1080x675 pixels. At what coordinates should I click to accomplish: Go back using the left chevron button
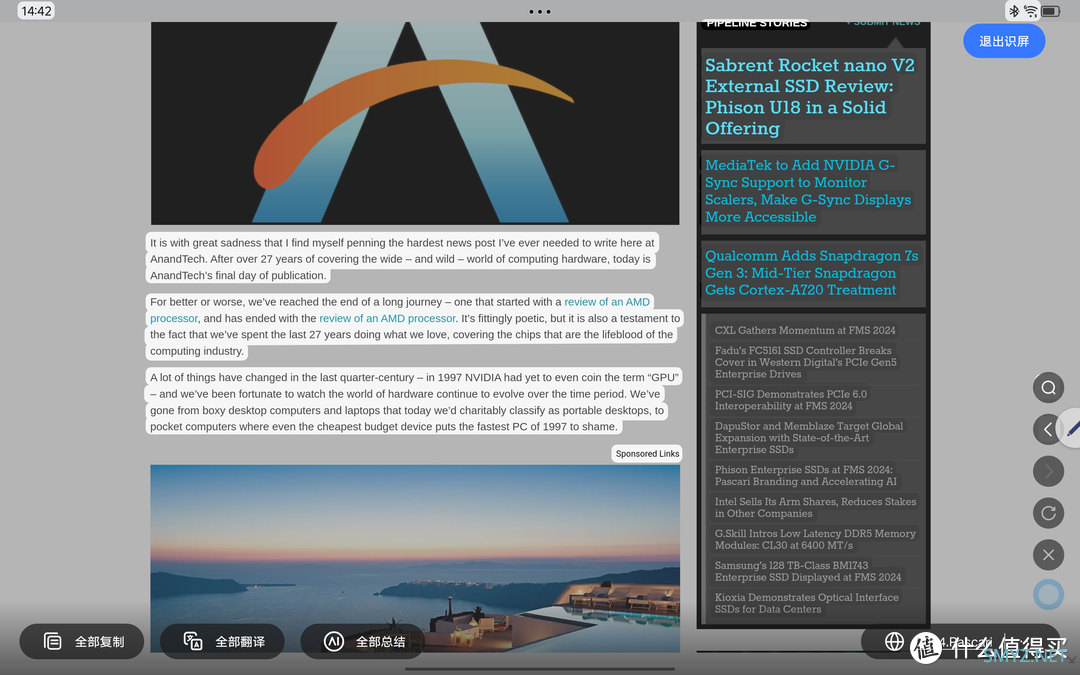pos(1047,430)
